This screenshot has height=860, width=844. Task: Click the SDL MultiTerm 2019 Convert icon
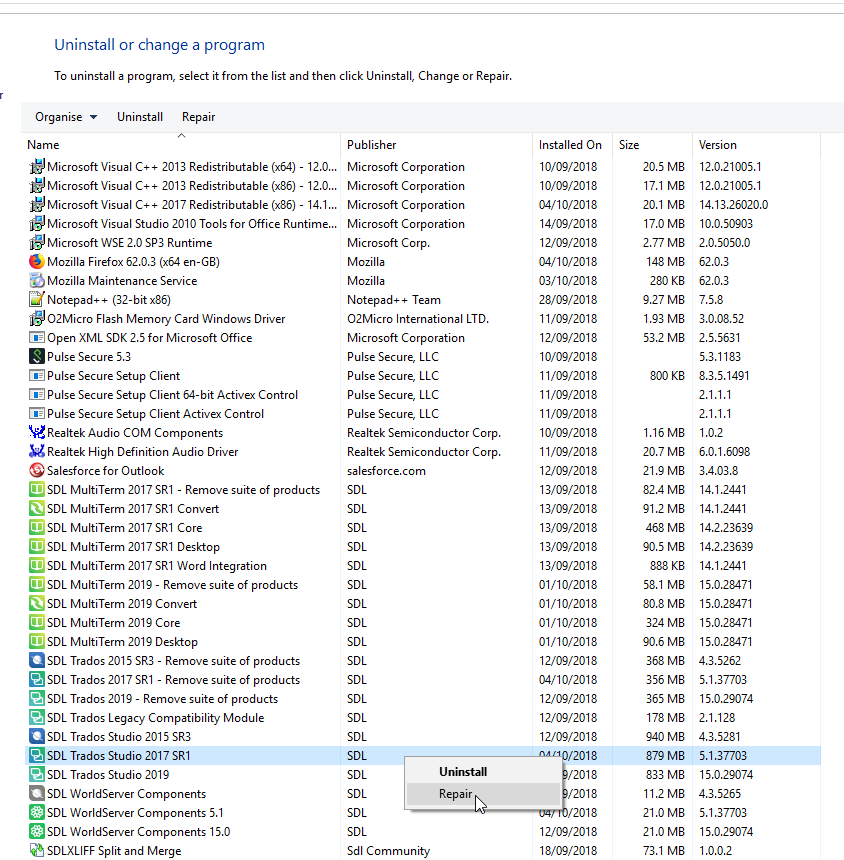click(x=37, y=604)
